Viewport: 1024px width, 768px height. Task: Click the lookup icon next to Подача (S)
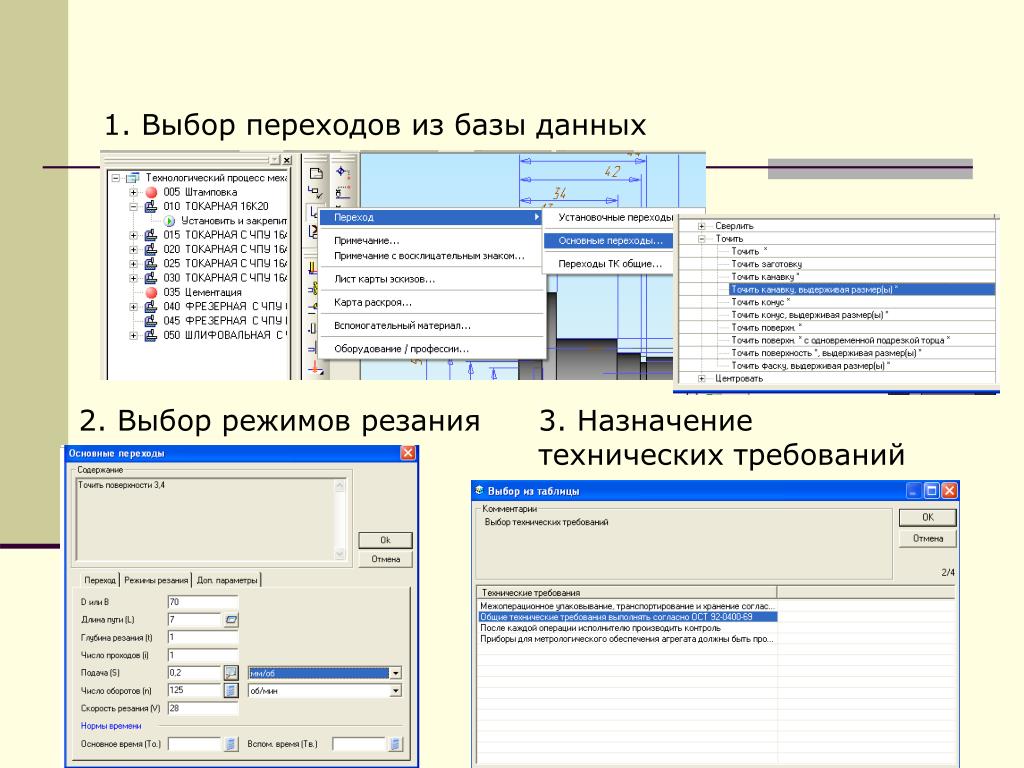(x=231, y=673)
